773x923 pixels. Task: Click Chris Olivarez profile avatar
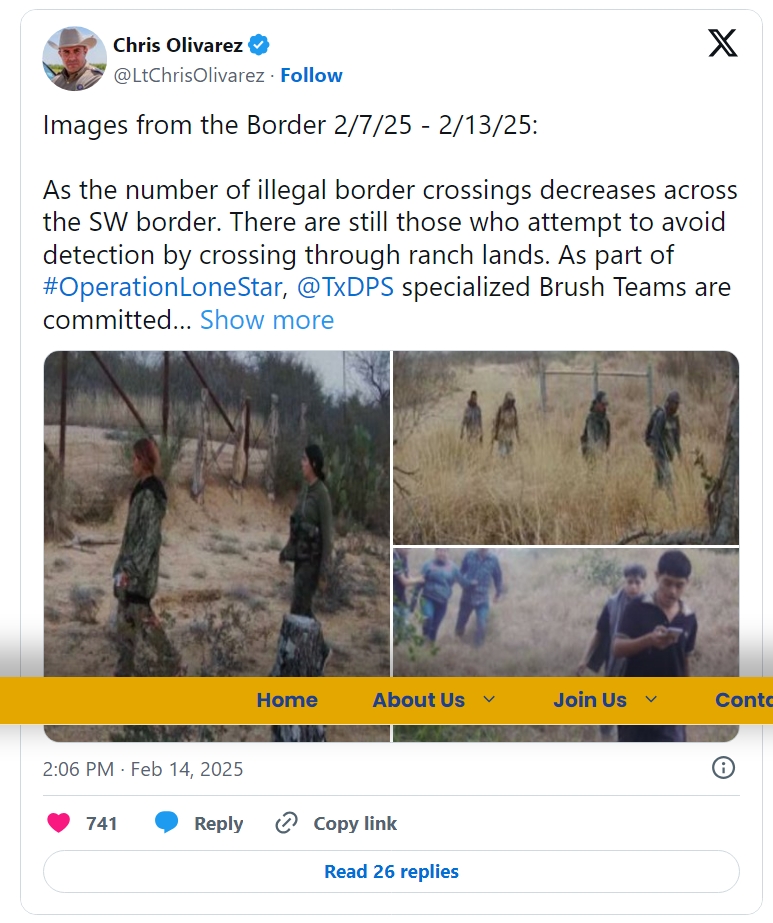tap(74, 58)
